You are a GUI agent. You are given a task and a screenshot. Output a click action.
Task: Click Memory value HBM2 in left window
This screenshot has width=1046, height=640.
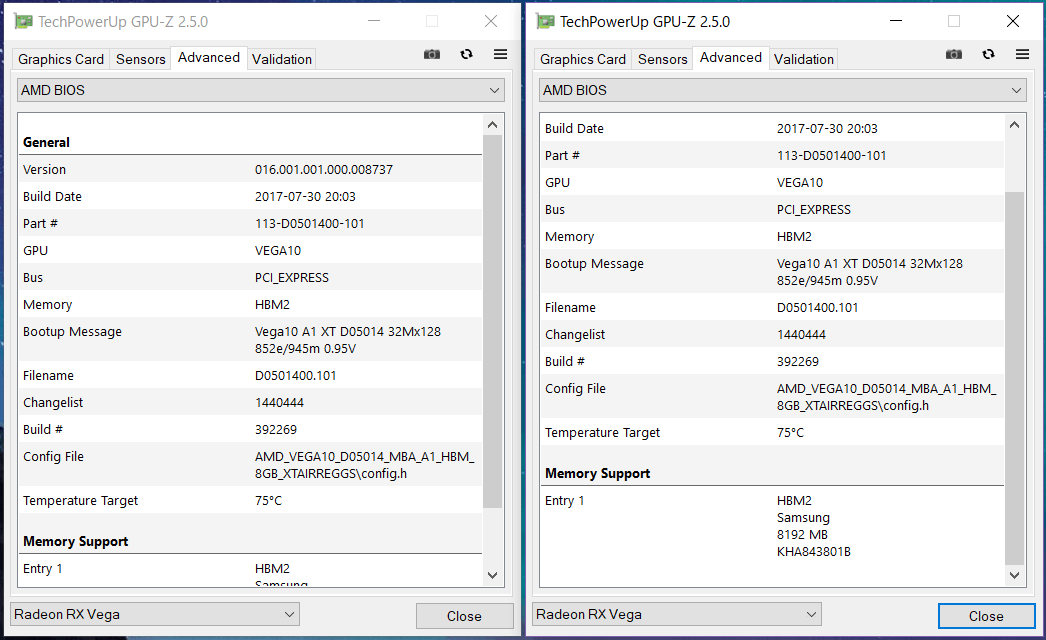(272, 304)
